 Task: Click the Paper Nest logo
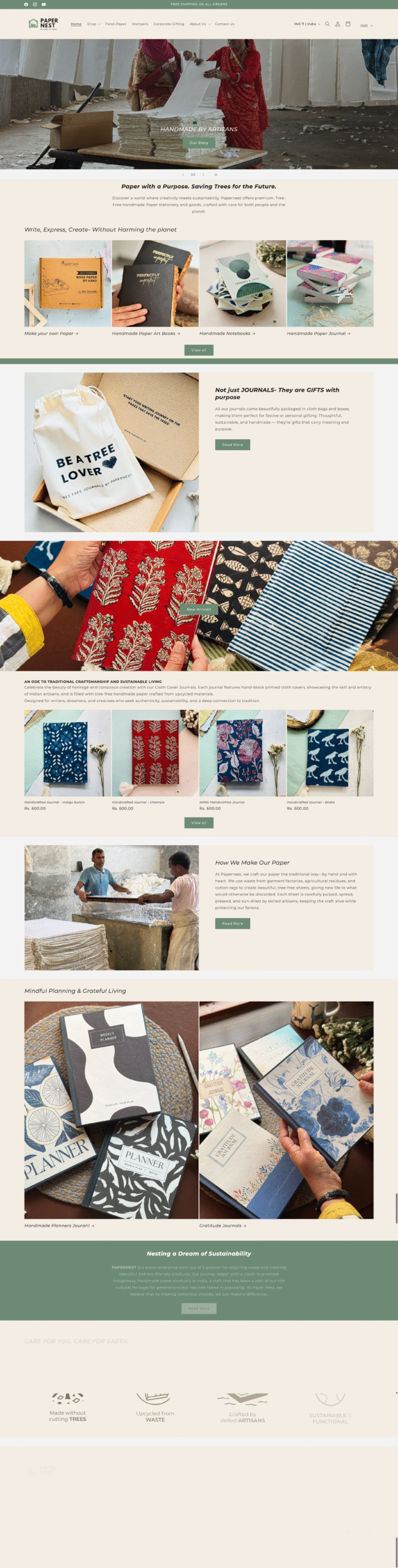43,24
